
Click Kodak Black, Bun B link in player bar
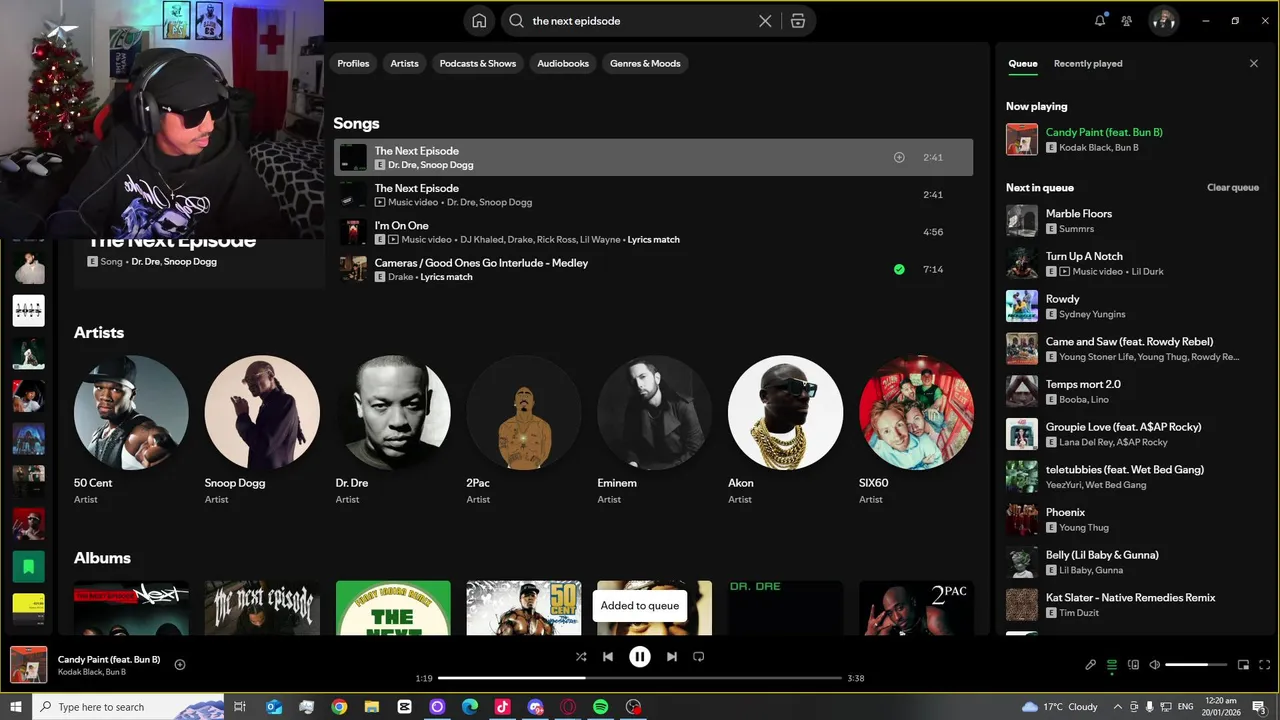(92, 672)
